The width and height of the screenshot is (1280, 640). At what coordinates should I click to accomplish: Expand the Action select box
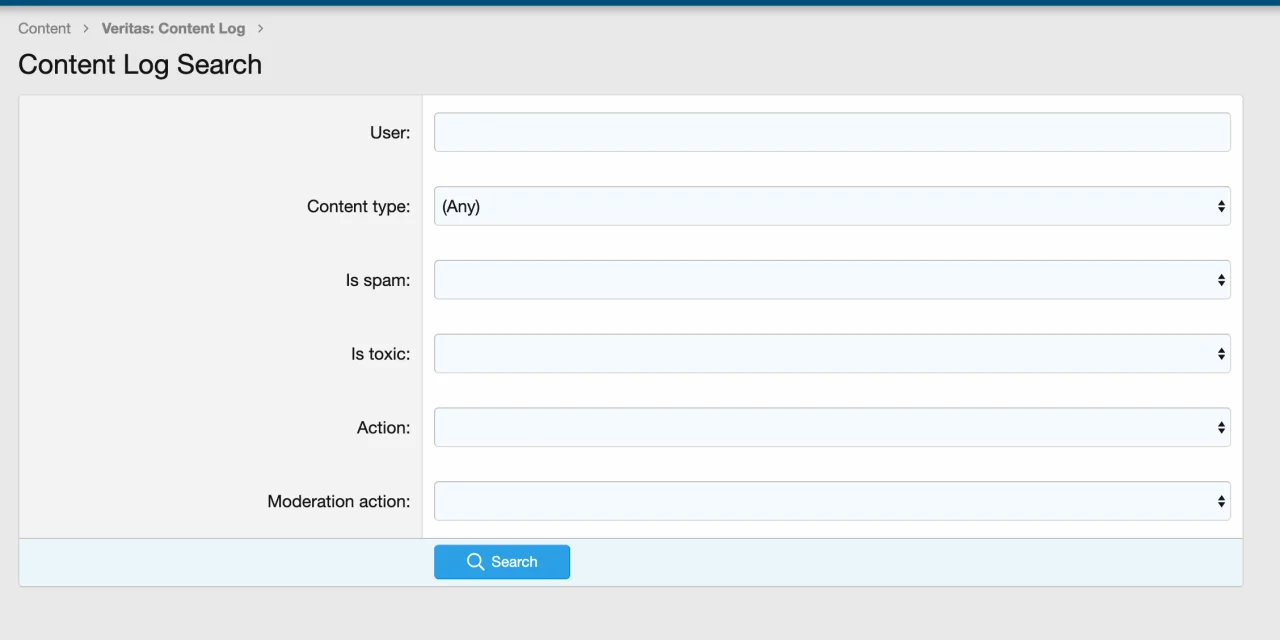[820, 427]
